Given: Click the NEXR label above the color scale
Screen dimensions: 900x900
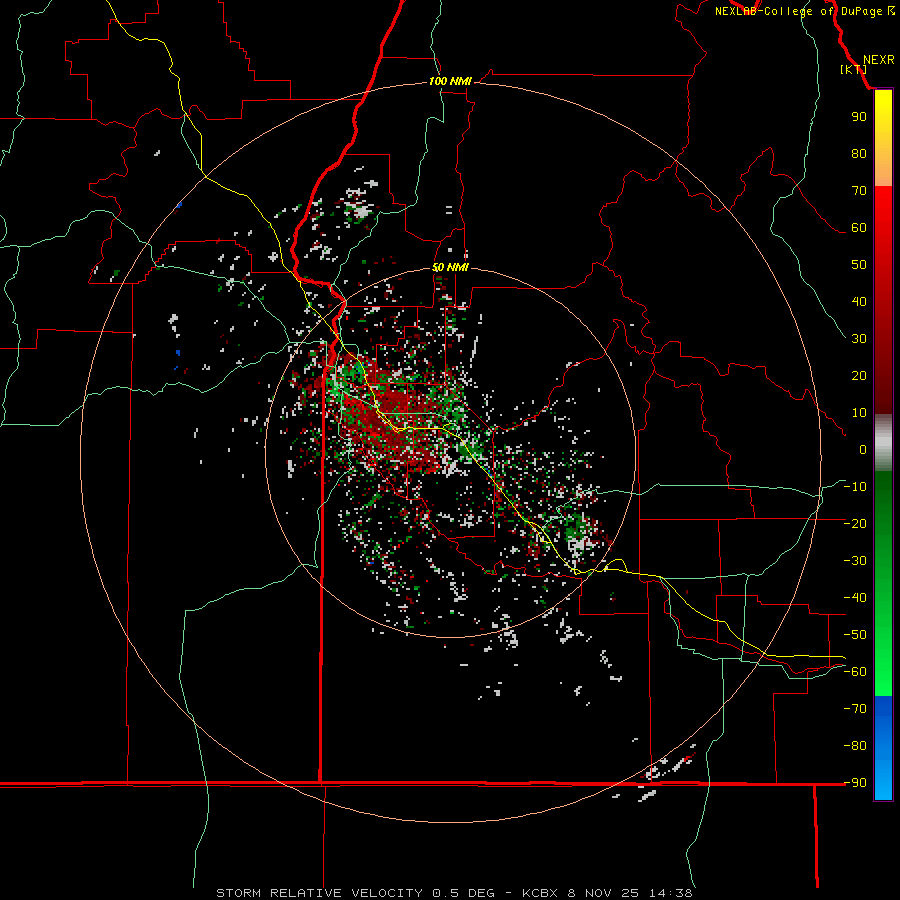Looking at the screenshot, I should click(x=878, y=60).
